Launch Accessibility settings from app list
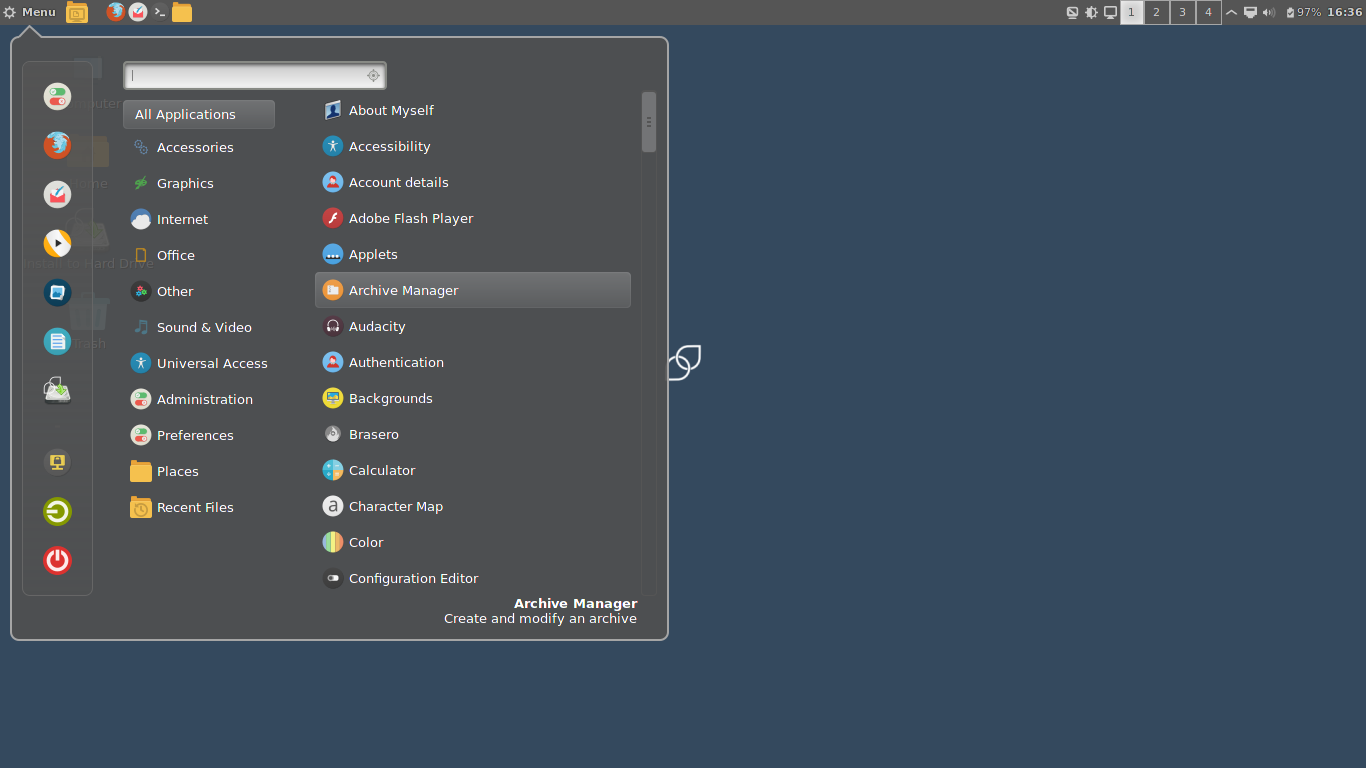This screenshot has height=768, width=1366. [x=473, y=146]
